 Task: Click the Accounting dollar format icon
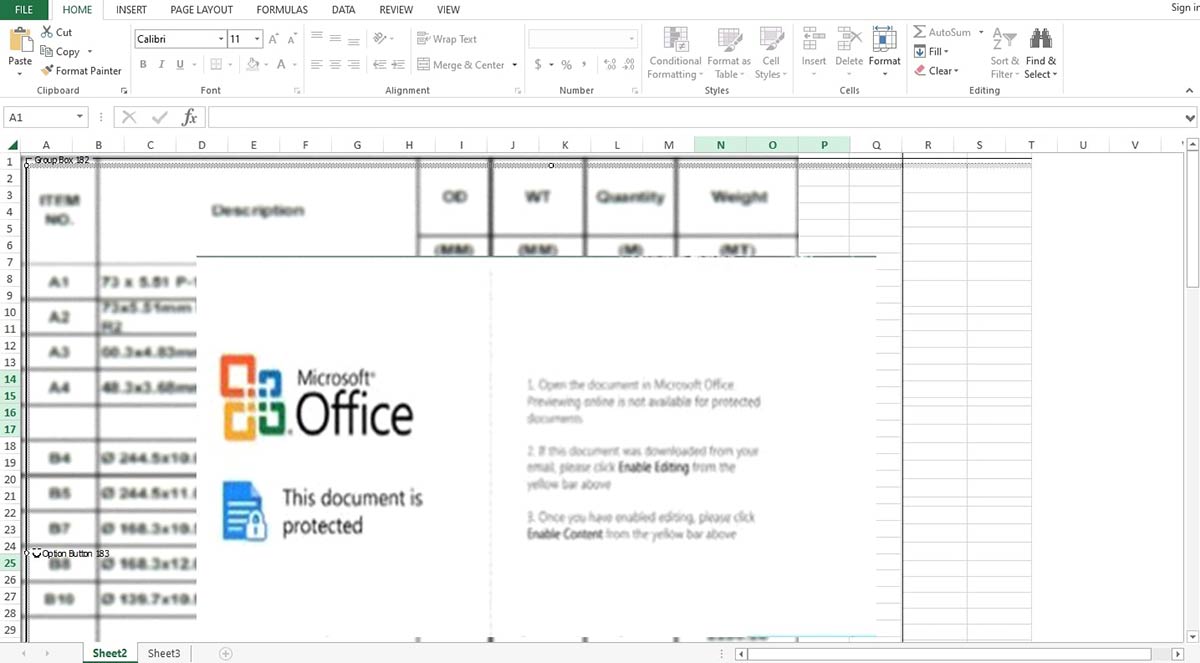(x=538, y=64)
